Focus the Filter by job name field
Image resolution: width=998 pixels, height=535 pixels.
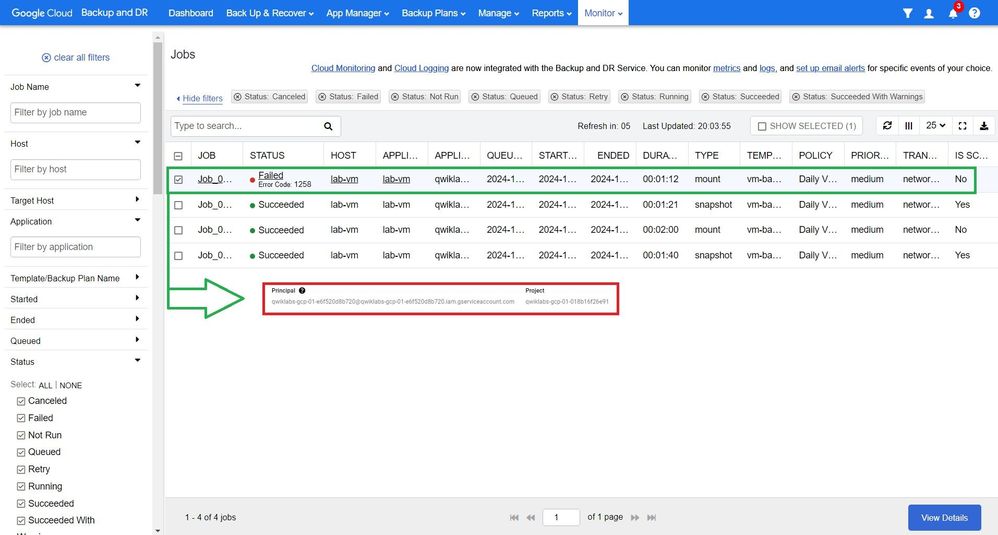tap(75, 113)
